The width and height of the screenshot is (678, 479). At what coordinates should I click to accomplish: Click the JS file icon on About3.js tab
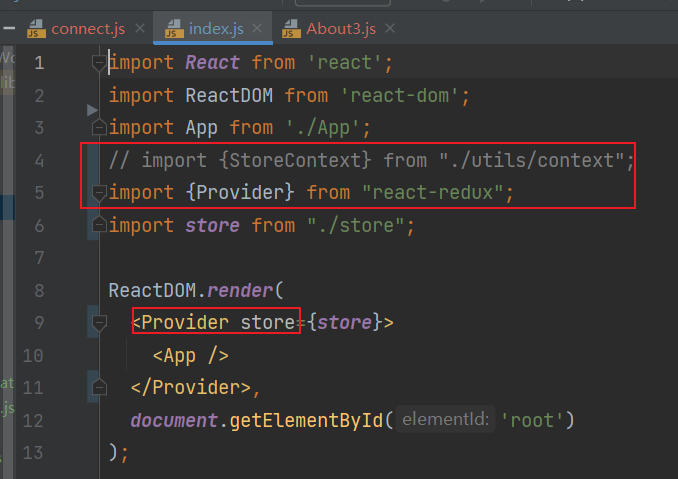(291, 29)
